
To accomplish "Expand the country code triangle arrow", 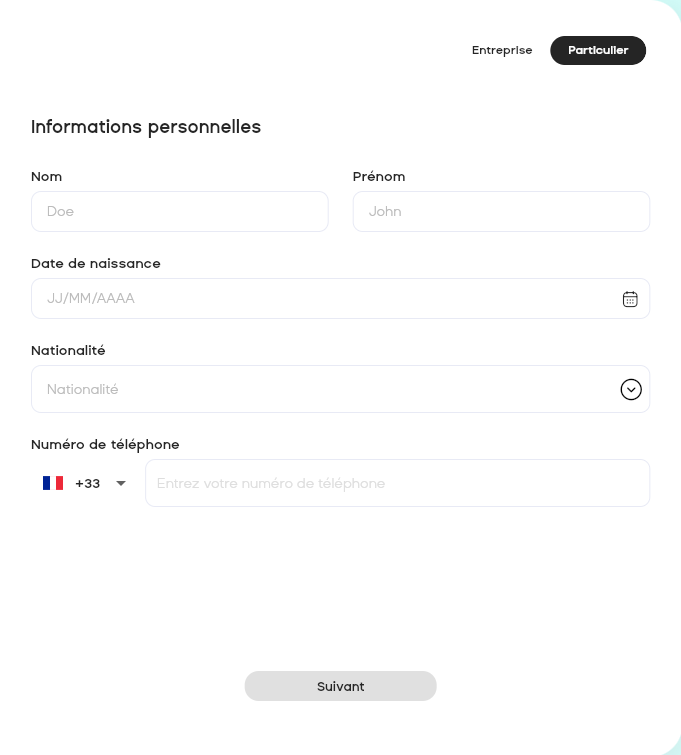I will pyautogui.click(x=121, y=483).
